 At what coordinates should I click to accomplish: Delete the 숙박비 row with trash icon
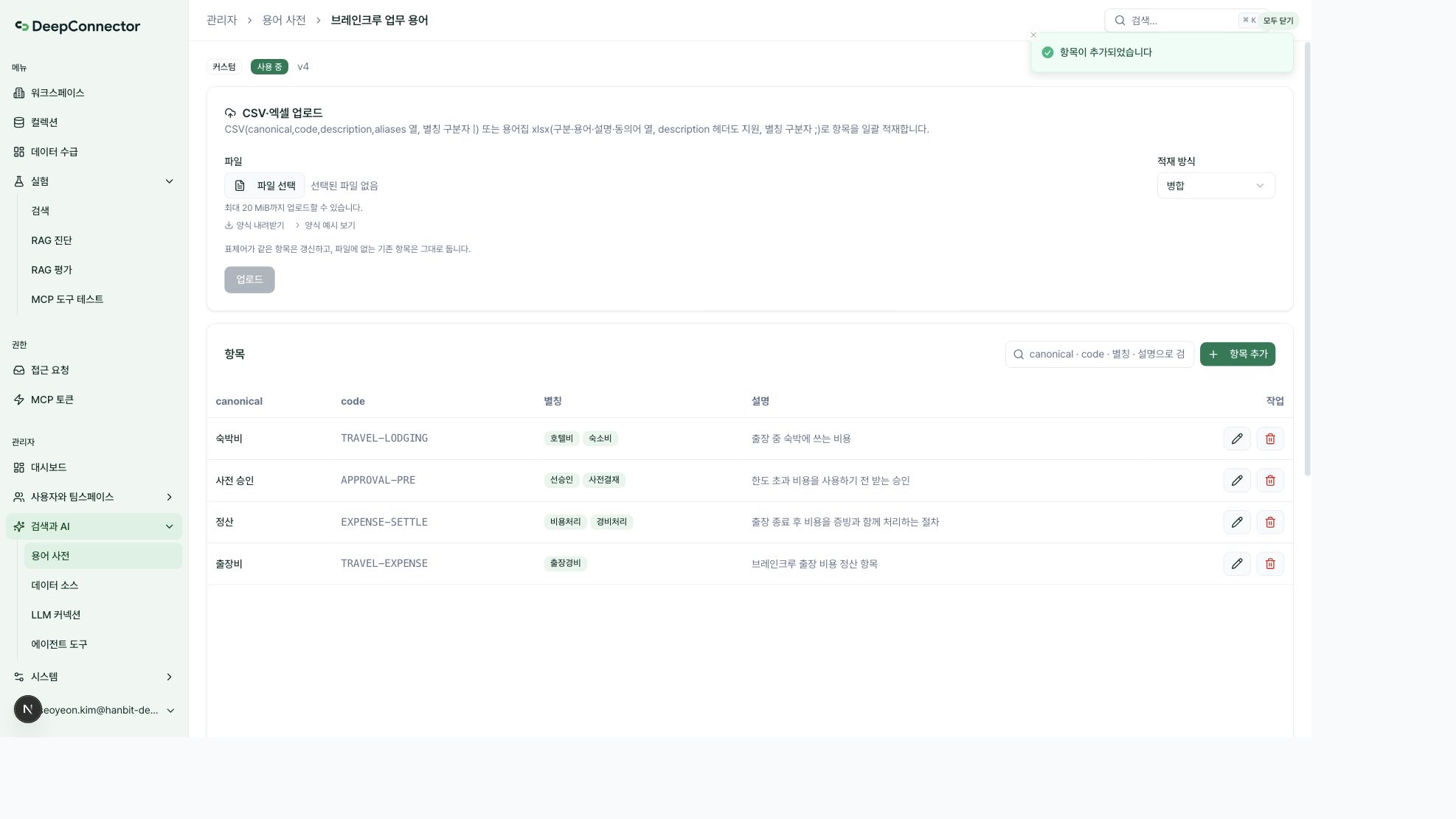click(x=1270, y=439)
